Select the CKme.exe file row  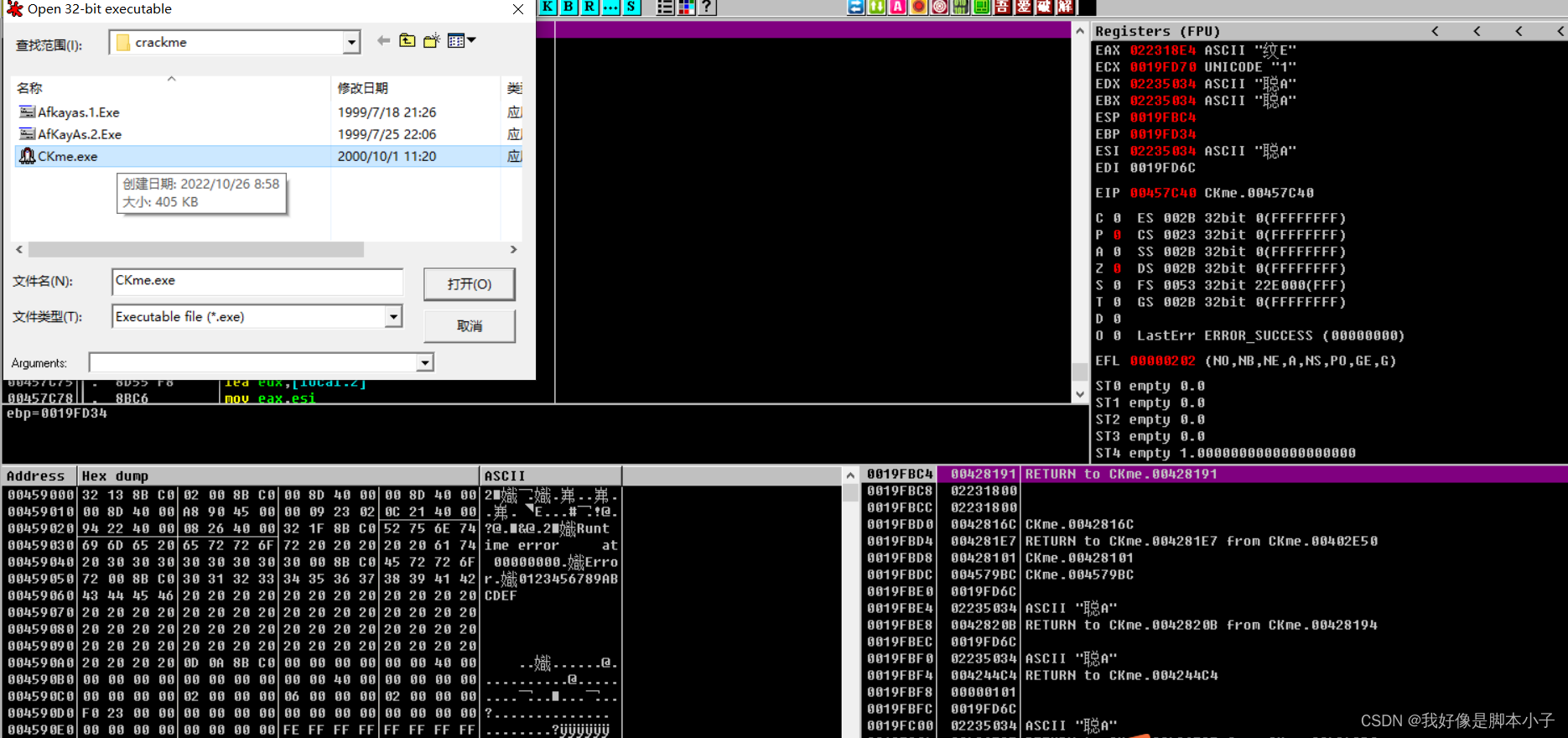click(268, 156)
